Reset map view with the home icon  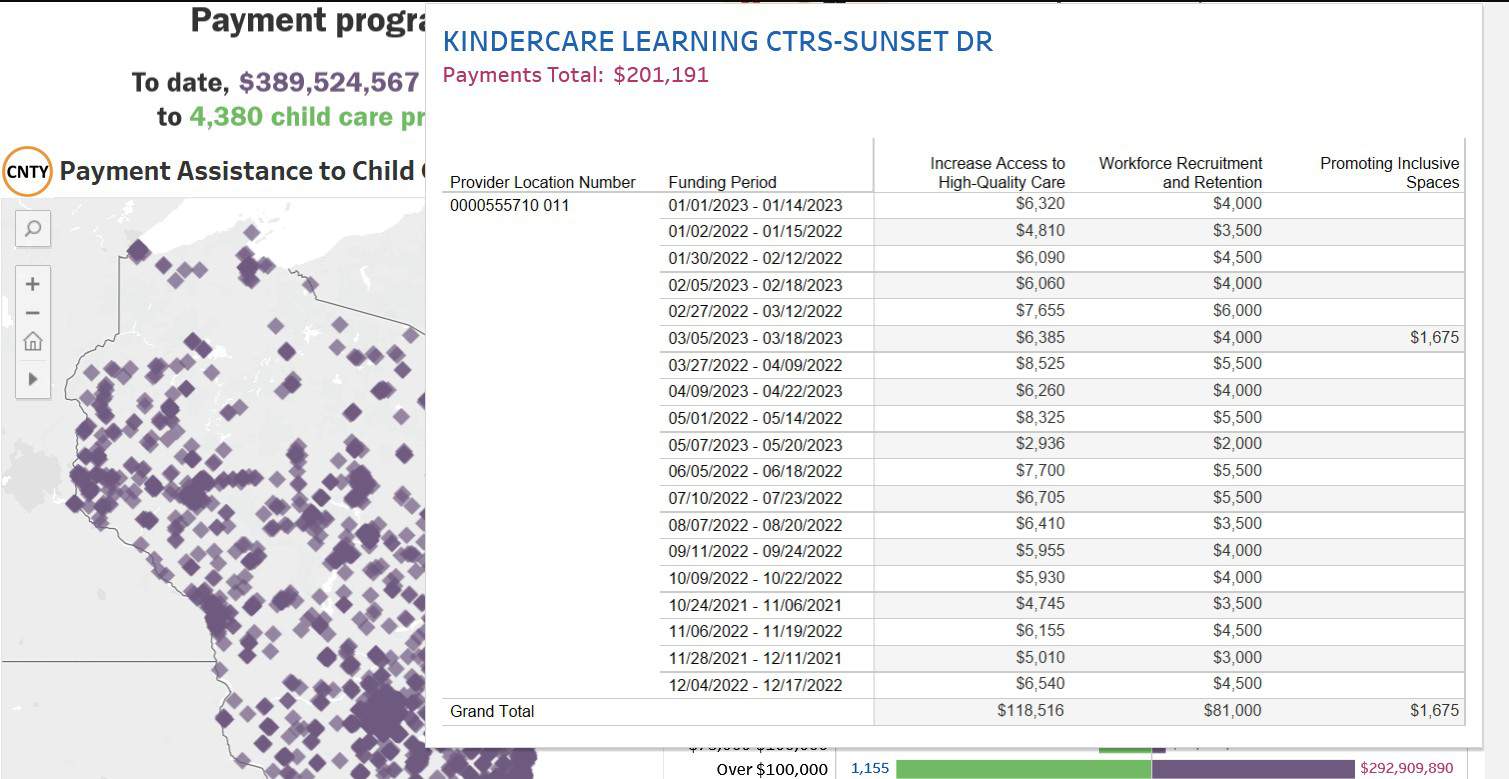(33, 342)
